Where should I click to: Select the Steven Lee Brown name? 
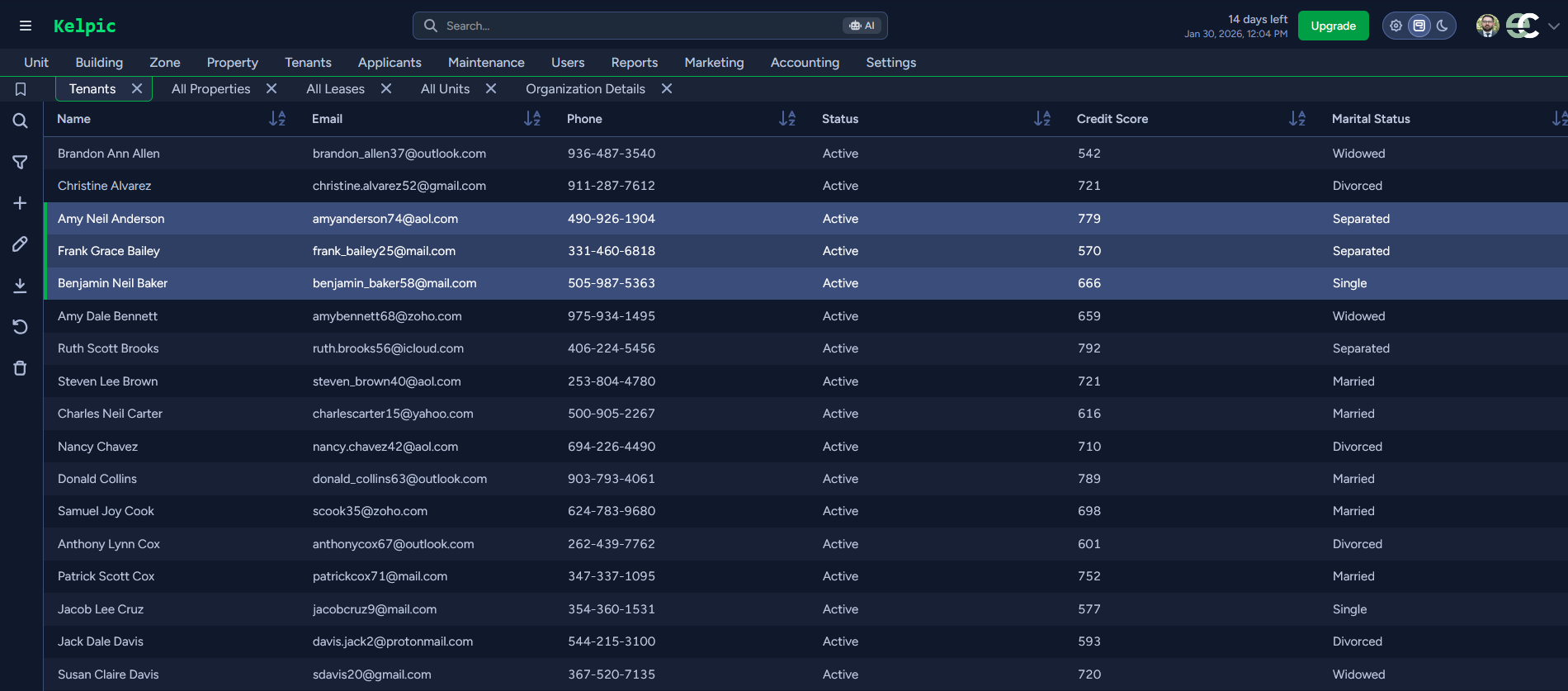coord(107,381)
